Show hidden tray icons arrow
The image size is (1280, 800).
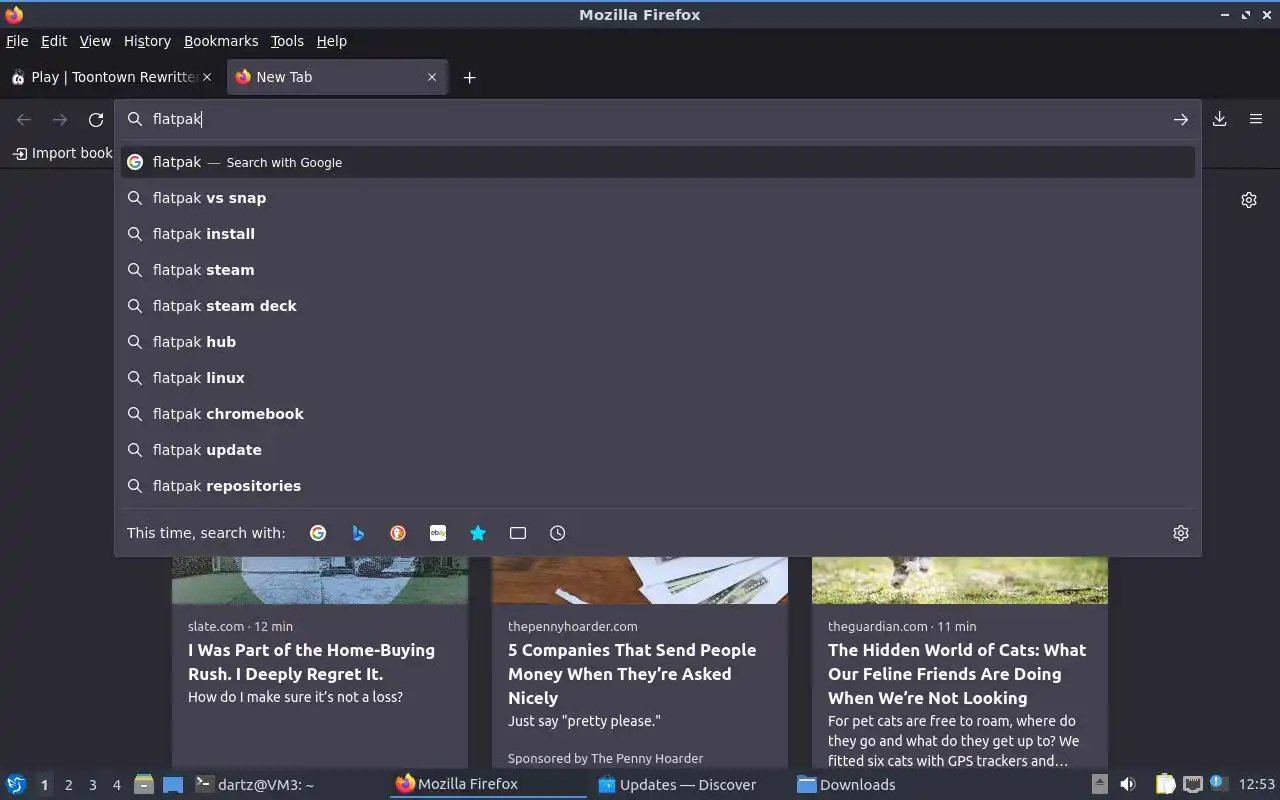[1099, 784]
